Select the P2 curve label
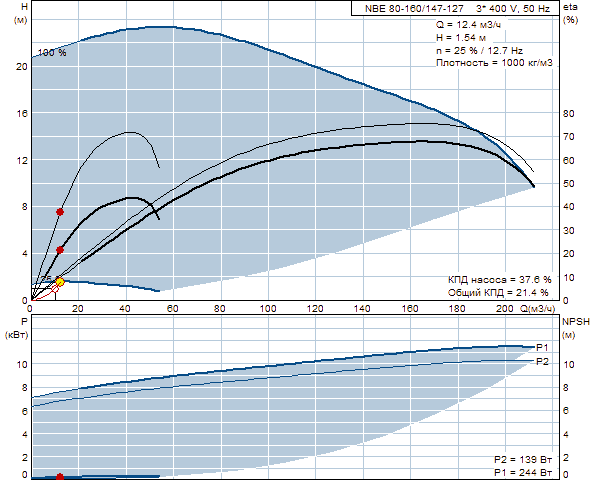The width and height of the screenshot is (592, 480). (x=542, y=361)
